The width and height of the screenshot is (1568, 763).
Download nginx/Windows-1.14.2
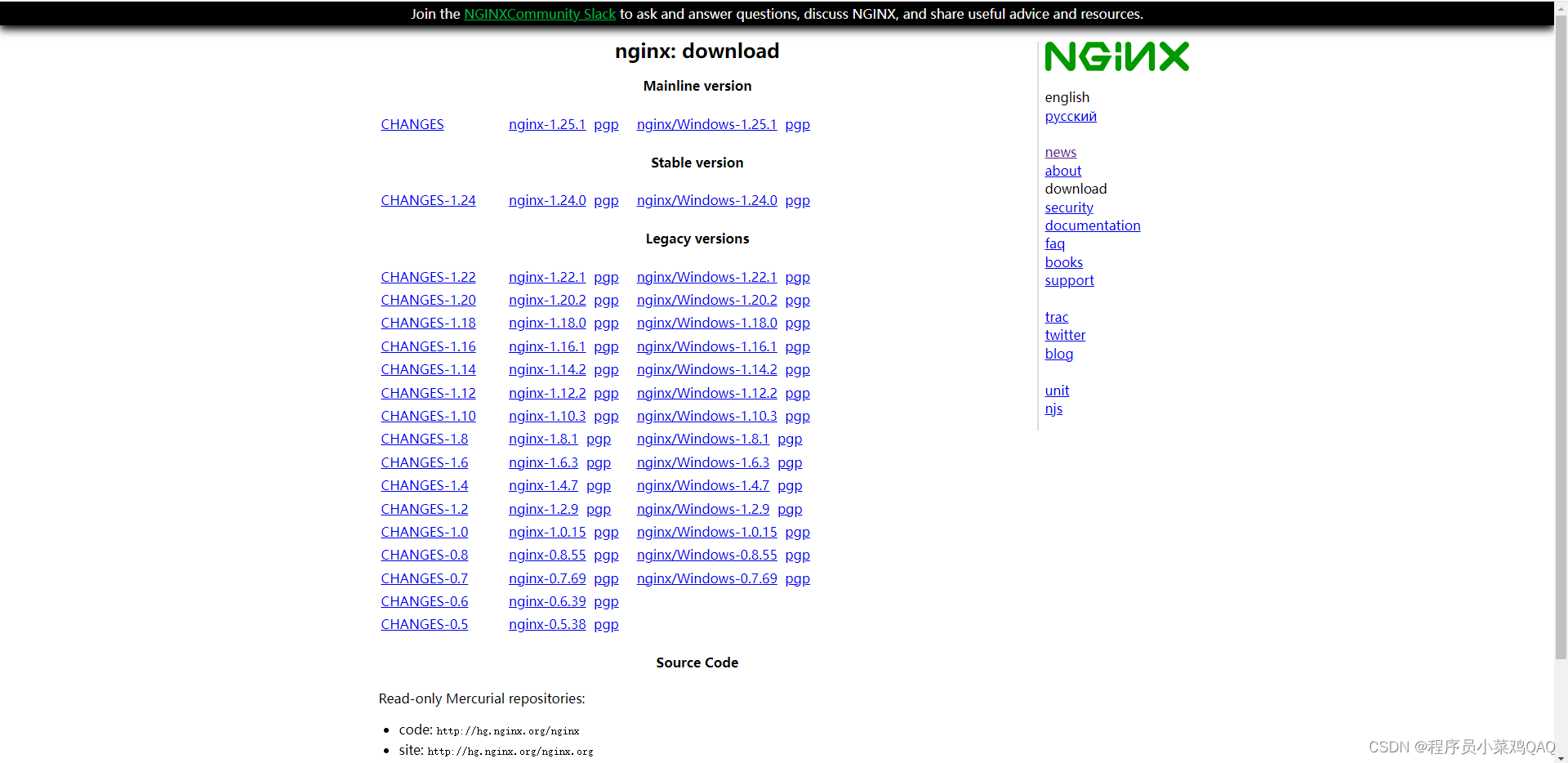pos(706,369)
